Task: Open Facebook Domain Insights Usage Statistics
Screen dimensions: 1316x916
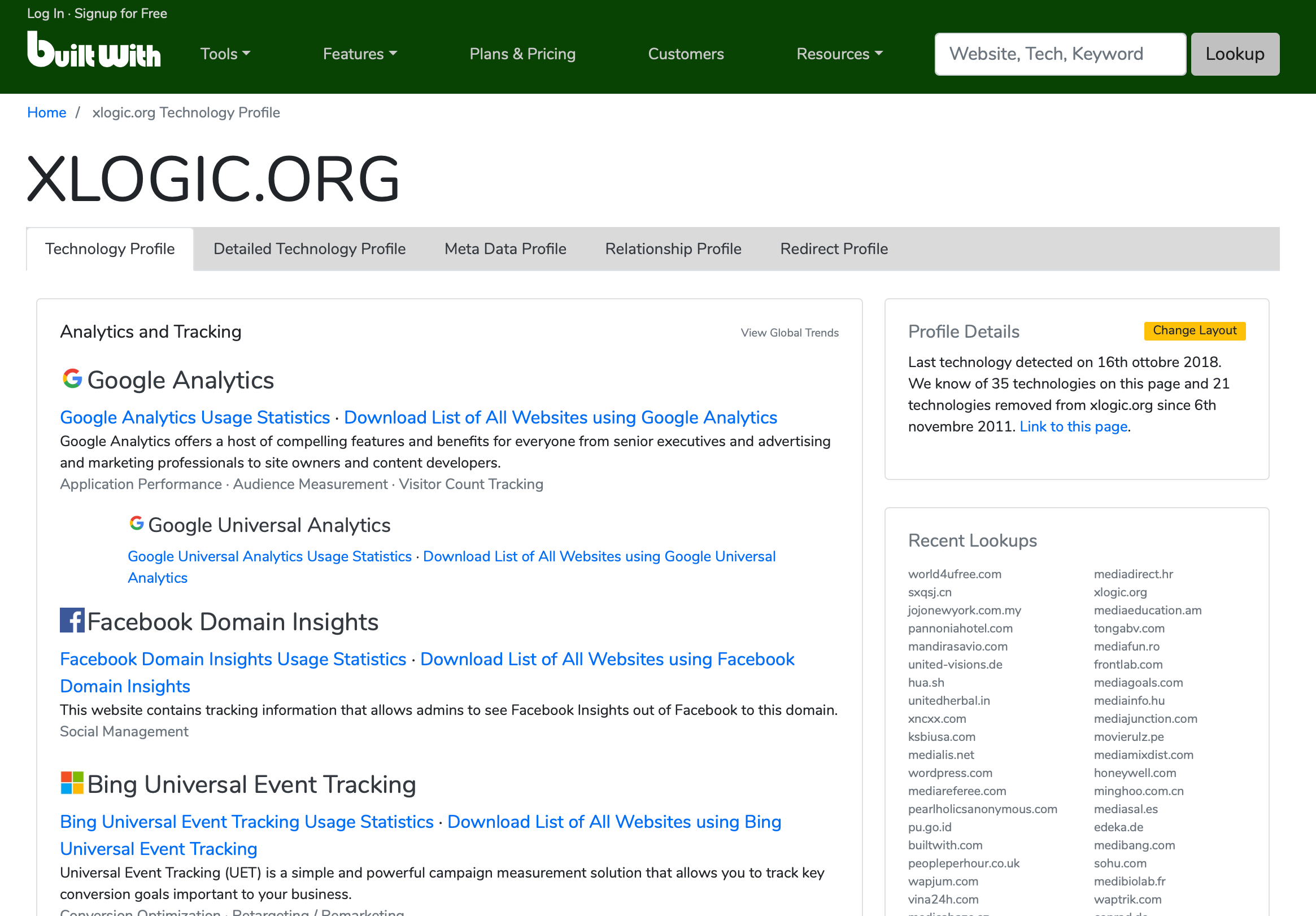Action: click(233, 659)
